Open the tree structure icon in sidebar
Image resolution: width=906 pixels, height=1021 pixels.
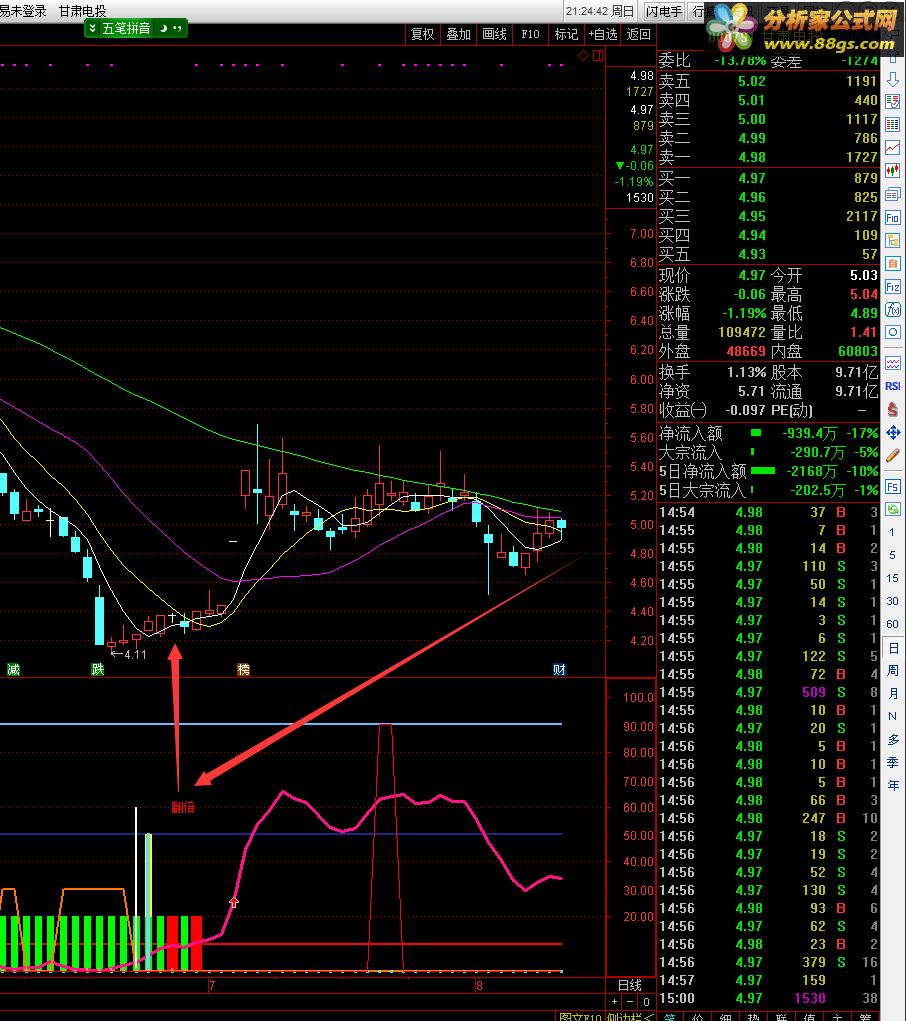point(892,240)
